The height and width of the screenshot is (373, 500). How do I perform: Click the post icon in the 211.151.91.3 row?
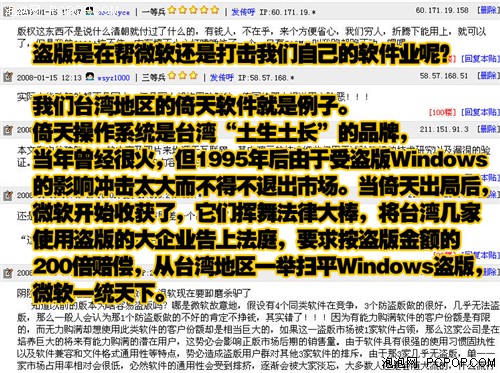[x=8, y=130]
